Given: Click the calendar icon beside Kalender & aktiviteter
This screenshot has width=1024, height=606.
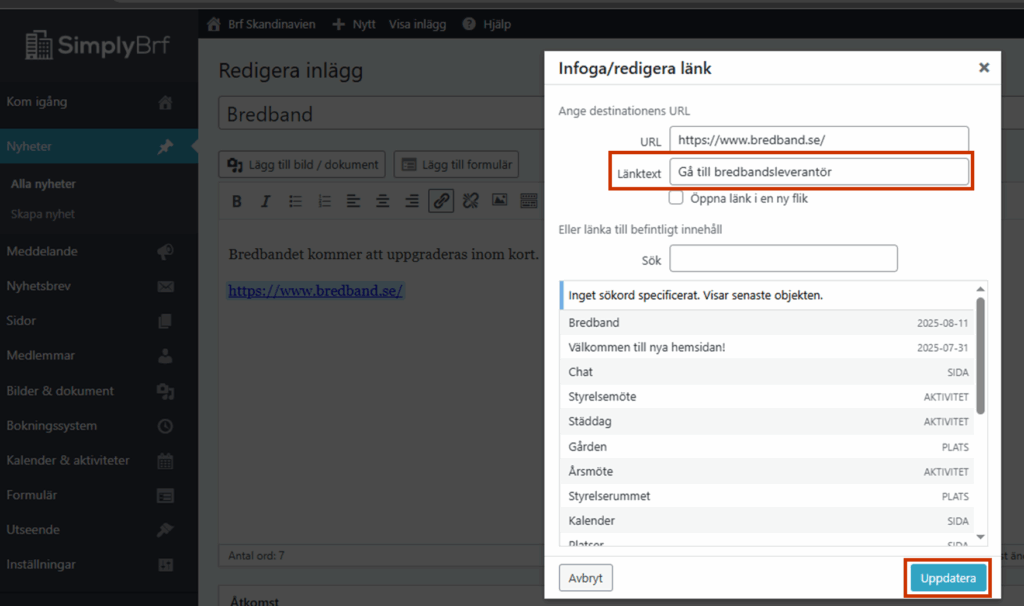Looking at the screenshot, I should click(165, 461).
